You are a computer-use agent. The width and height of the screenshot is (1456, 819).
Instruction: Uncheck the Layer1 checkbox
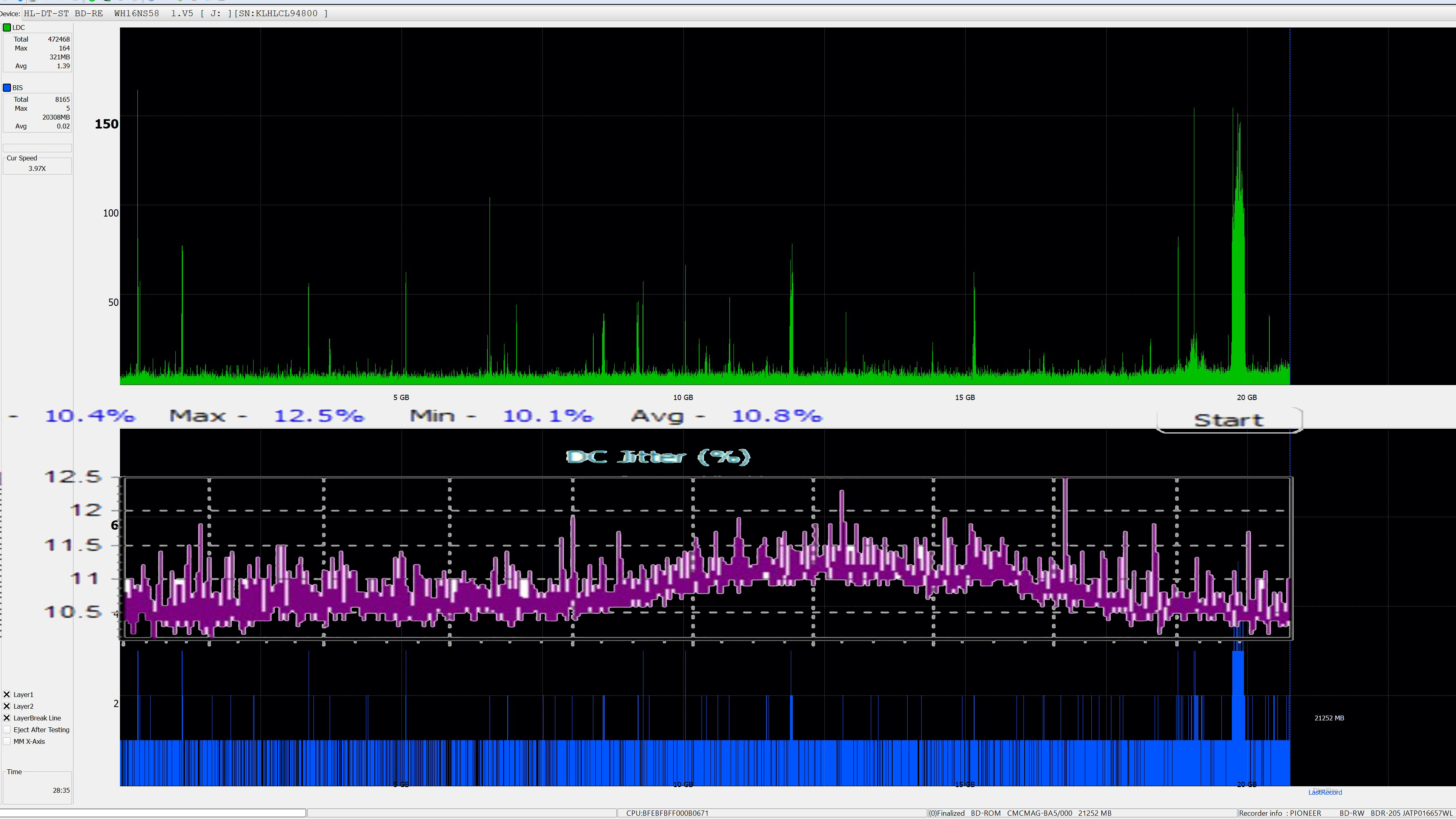tap(7, 695)
